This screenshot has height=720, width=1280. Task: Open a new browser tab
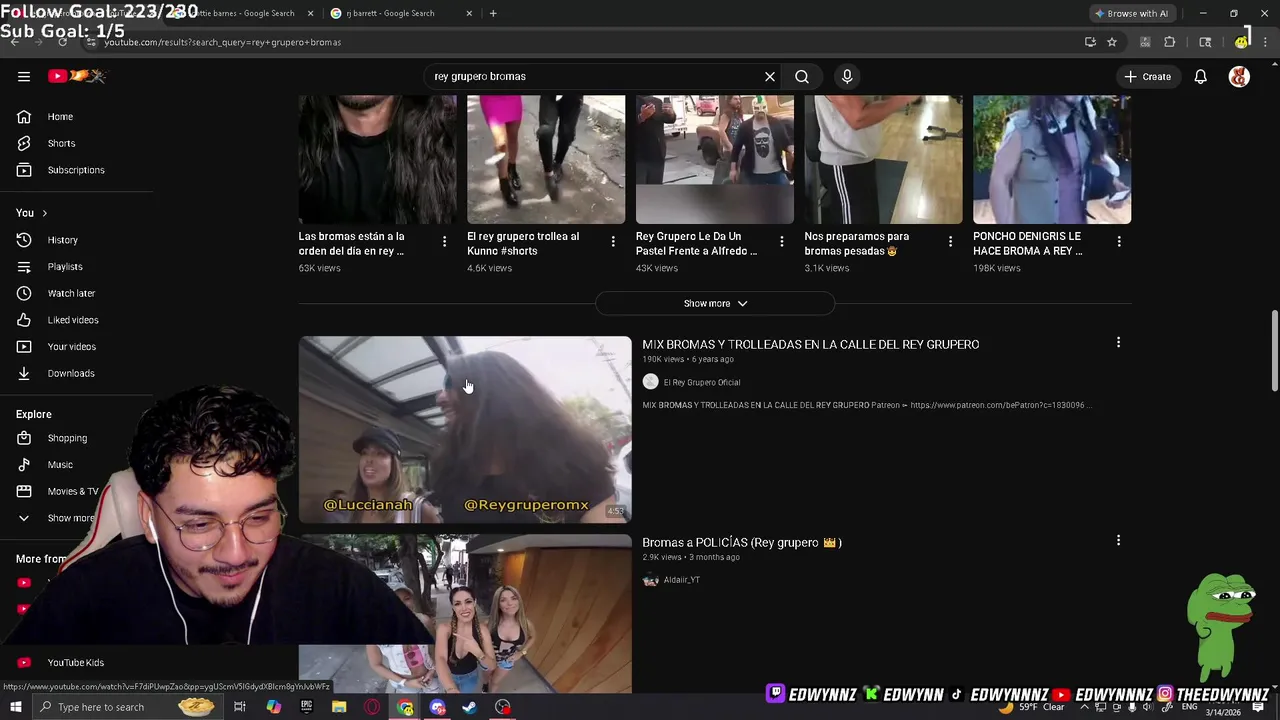(493, 13)
